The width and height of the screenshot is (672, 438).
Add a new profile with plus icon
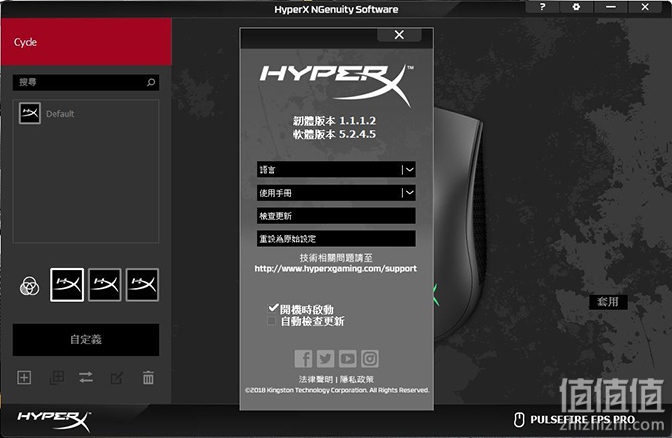tap(24, 378)
